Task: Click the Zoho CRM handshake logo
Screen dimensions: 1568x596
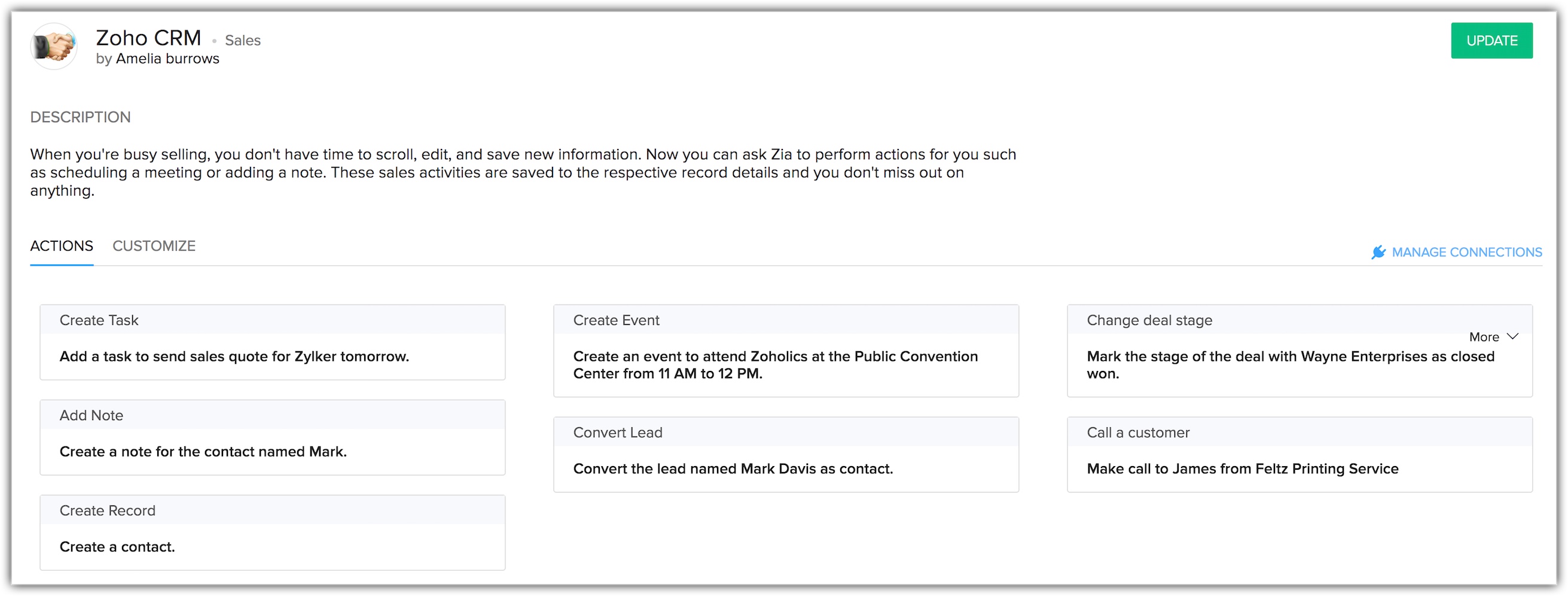Action: 54,46
